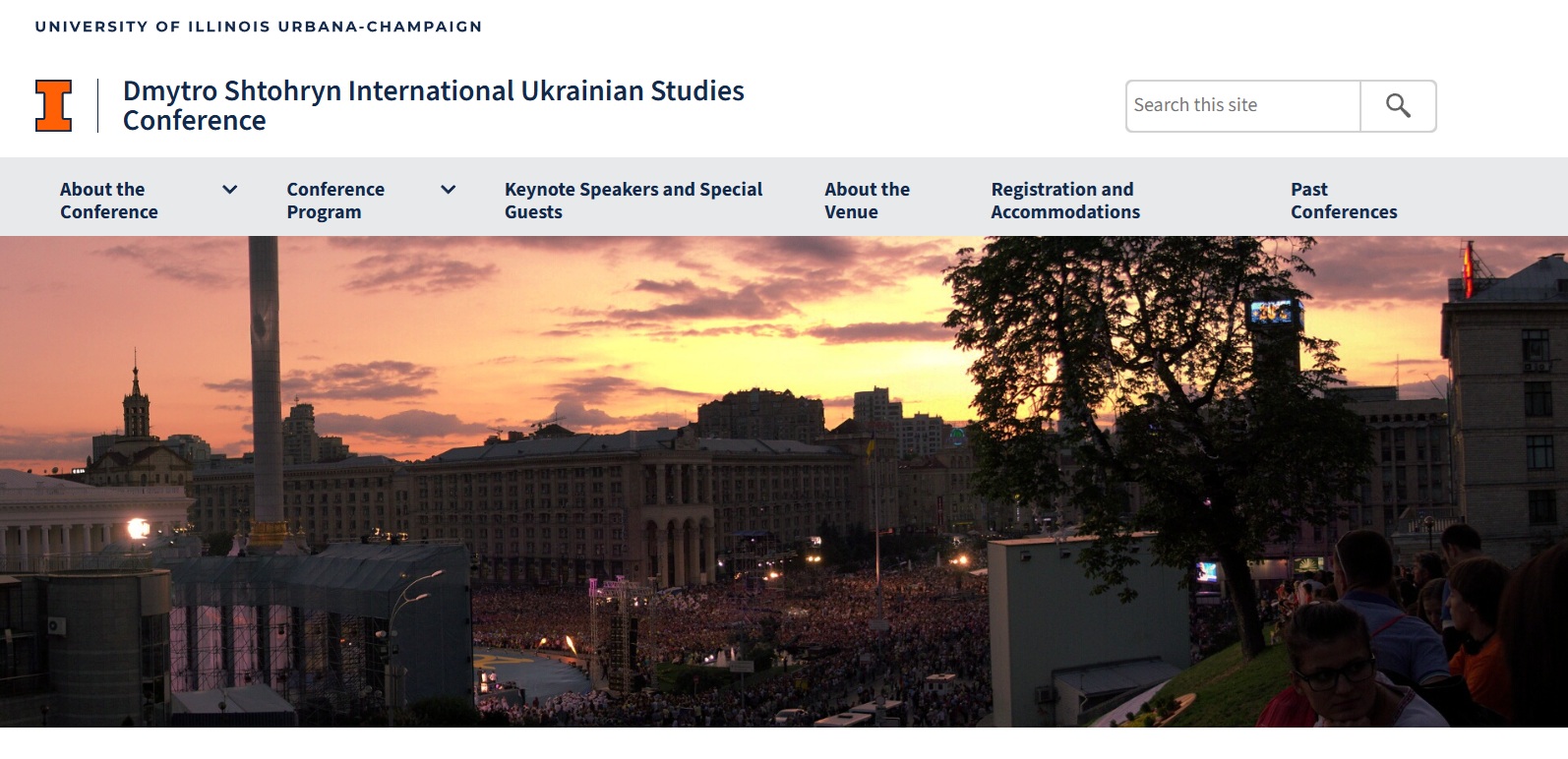
Task: Click the University of Illinois Urbana-Champaign link
Action: click(x=259, y=27)
